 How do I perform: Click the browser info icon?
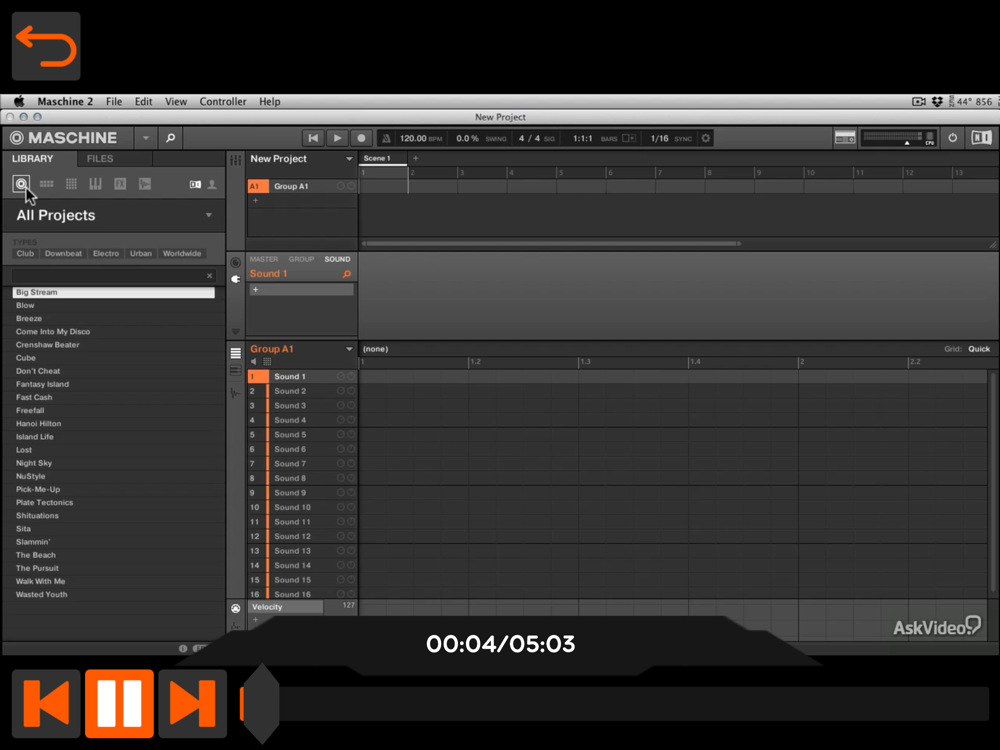pyautogui.click(x=183, y=649)
